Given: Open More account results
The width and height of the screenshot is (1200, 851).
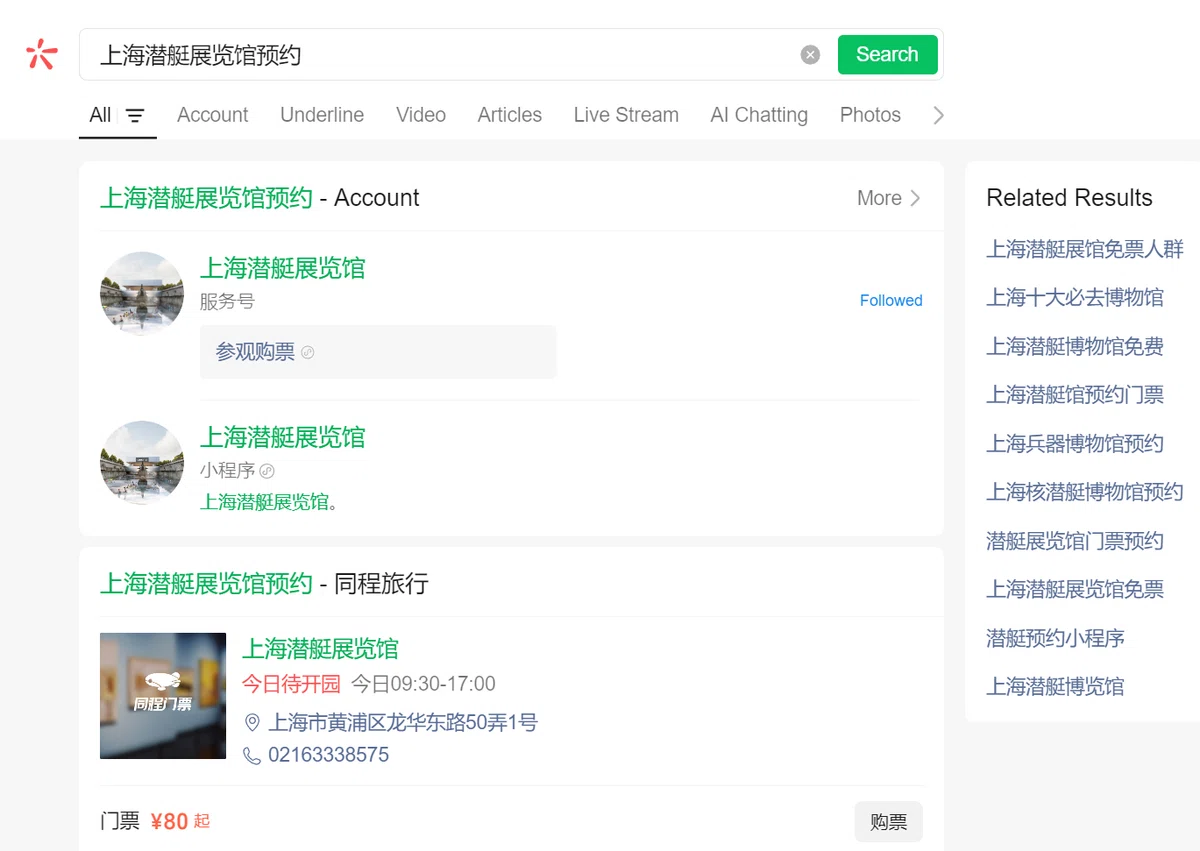Looking at the screenshot, I should click(x=889, y=198).
